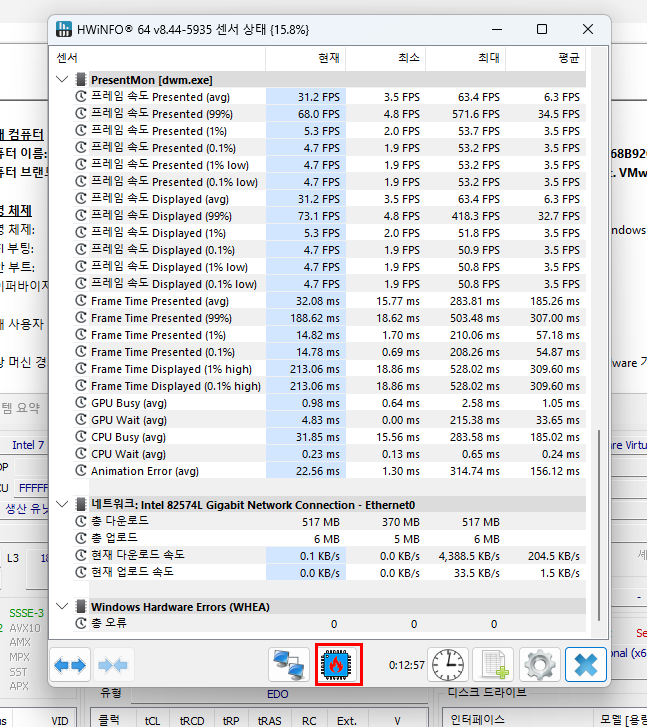Select the 프레임 속도 Presented (0.1% low) row

click(329, 182)
